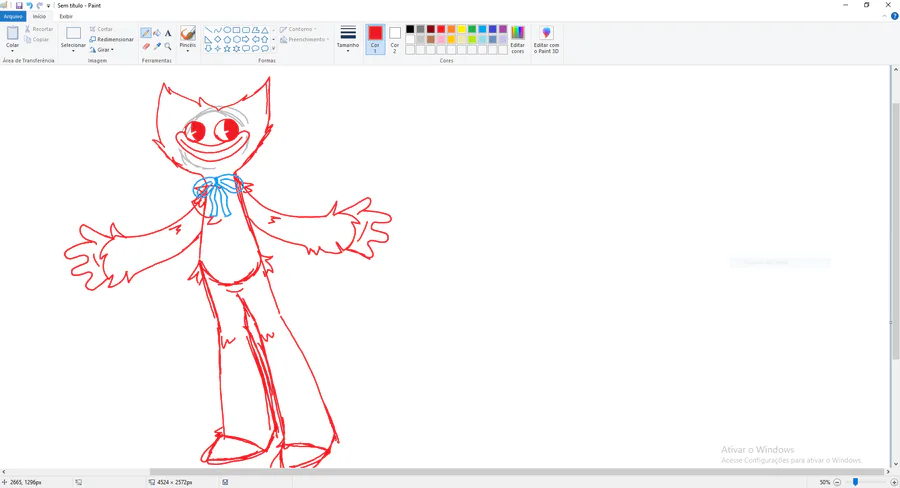Select the Magnifier tool
Viewport: 900px width, 488px height.
(x=168, y=46)
